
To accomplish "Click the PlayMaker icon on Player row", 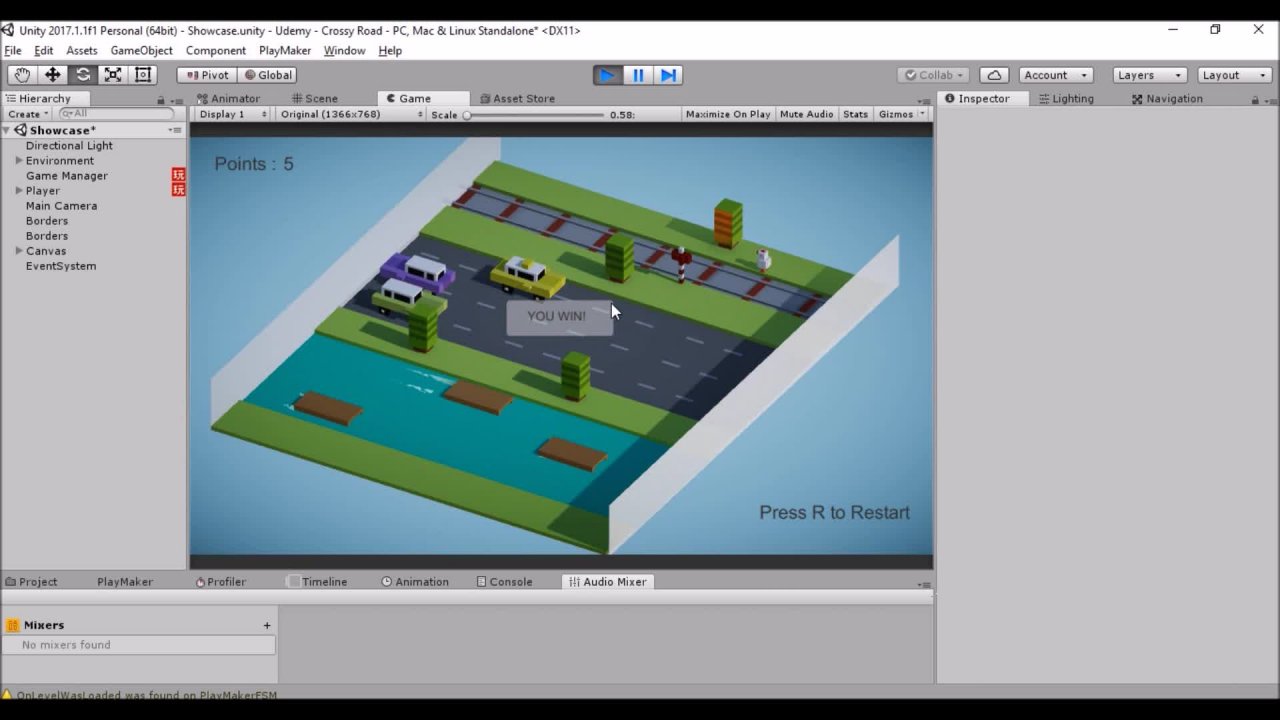I will pyautogui.click(x=178, y=190).
